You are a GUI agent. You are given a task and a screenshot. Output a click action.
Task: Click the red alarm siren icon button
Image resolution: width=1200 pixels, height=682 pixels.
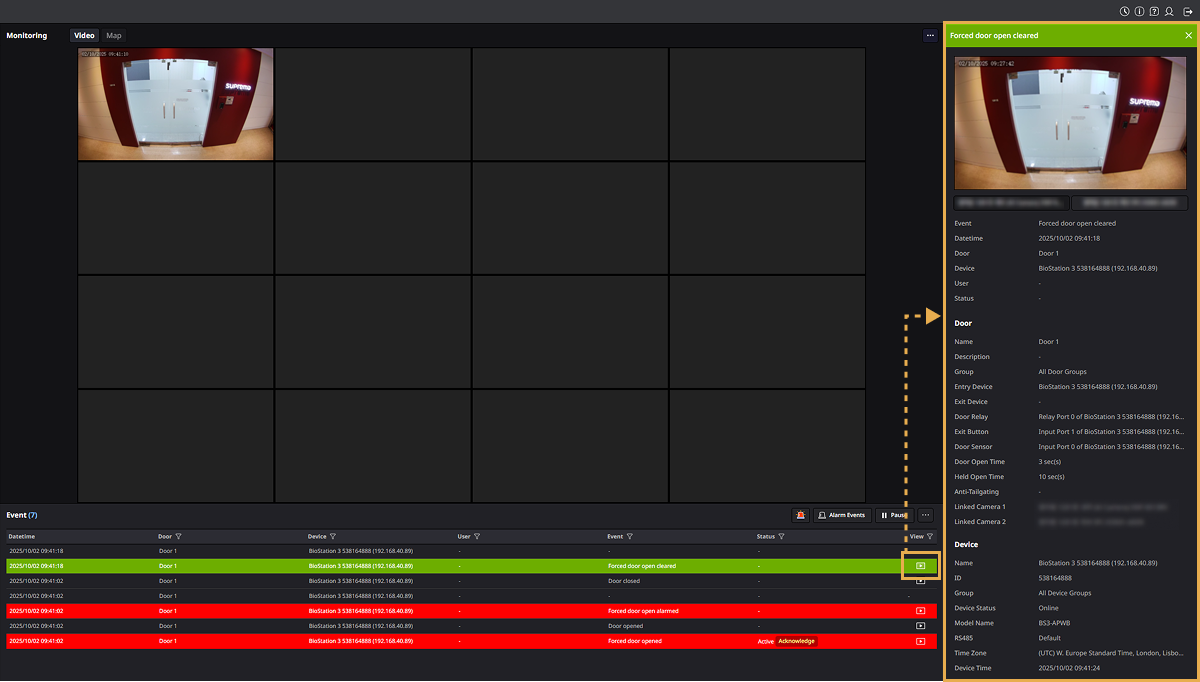coord(800,515)
